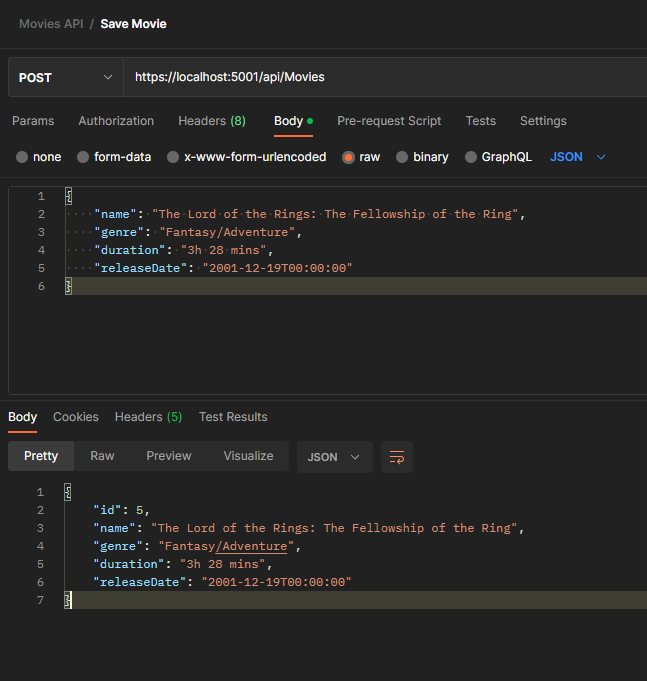Screen dimensions: 647x681
Task: Switch response view to Raw
Action: pyautogui.click(x=102, y=456)
